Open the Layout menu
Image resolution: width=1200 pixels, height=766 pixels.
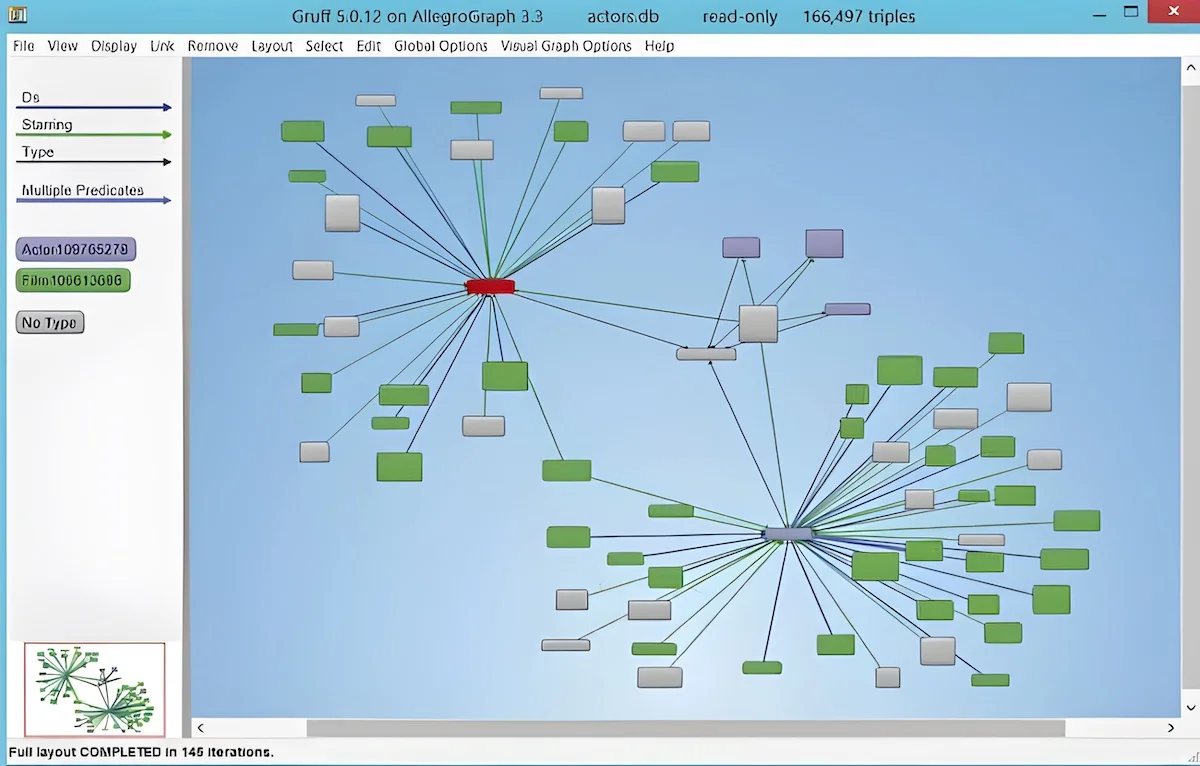click(272, 46)
